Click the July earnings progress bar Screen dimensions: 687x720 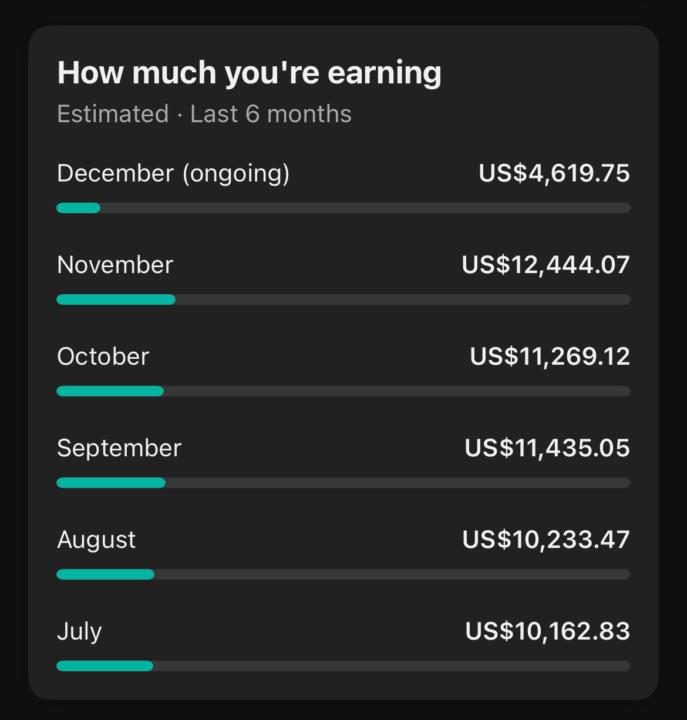point(343,666)
